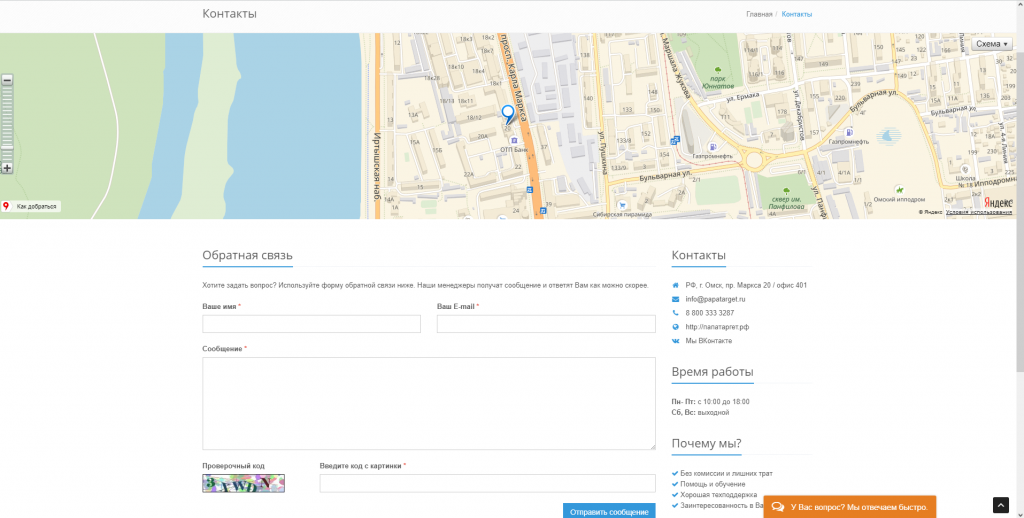Click the scroll-to-top arrow button
The height and width of the screenshot is (518, 1024).
pyautogui.click(x=1001, y=505)
